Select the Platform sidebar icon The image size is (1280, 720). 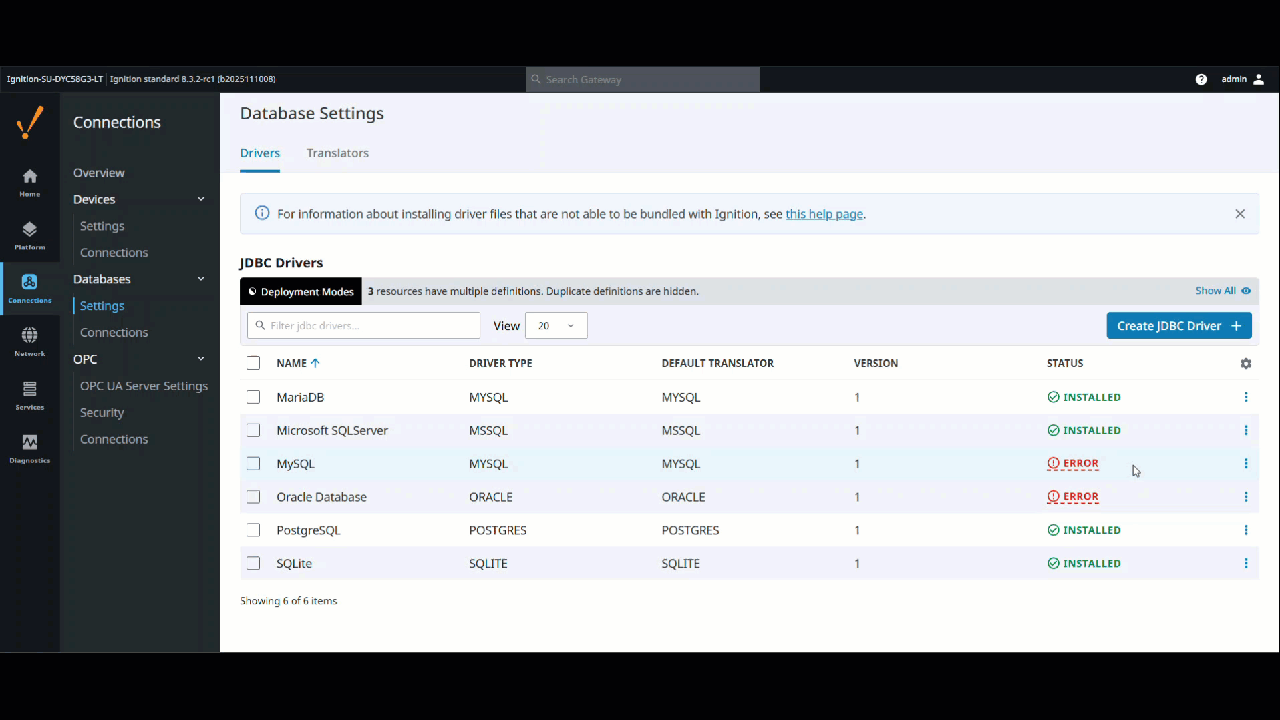(29, 236)
